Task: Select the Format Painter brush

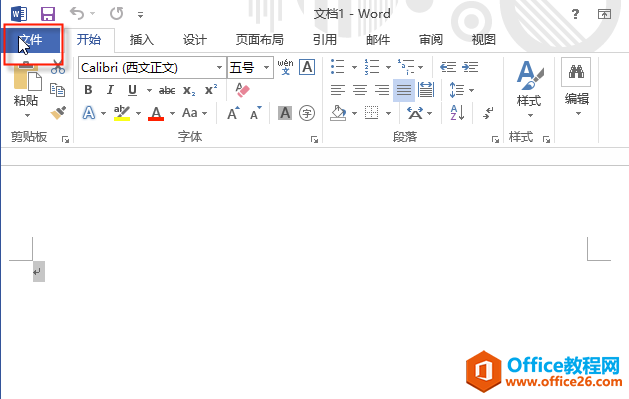Action: click(58, 113)
